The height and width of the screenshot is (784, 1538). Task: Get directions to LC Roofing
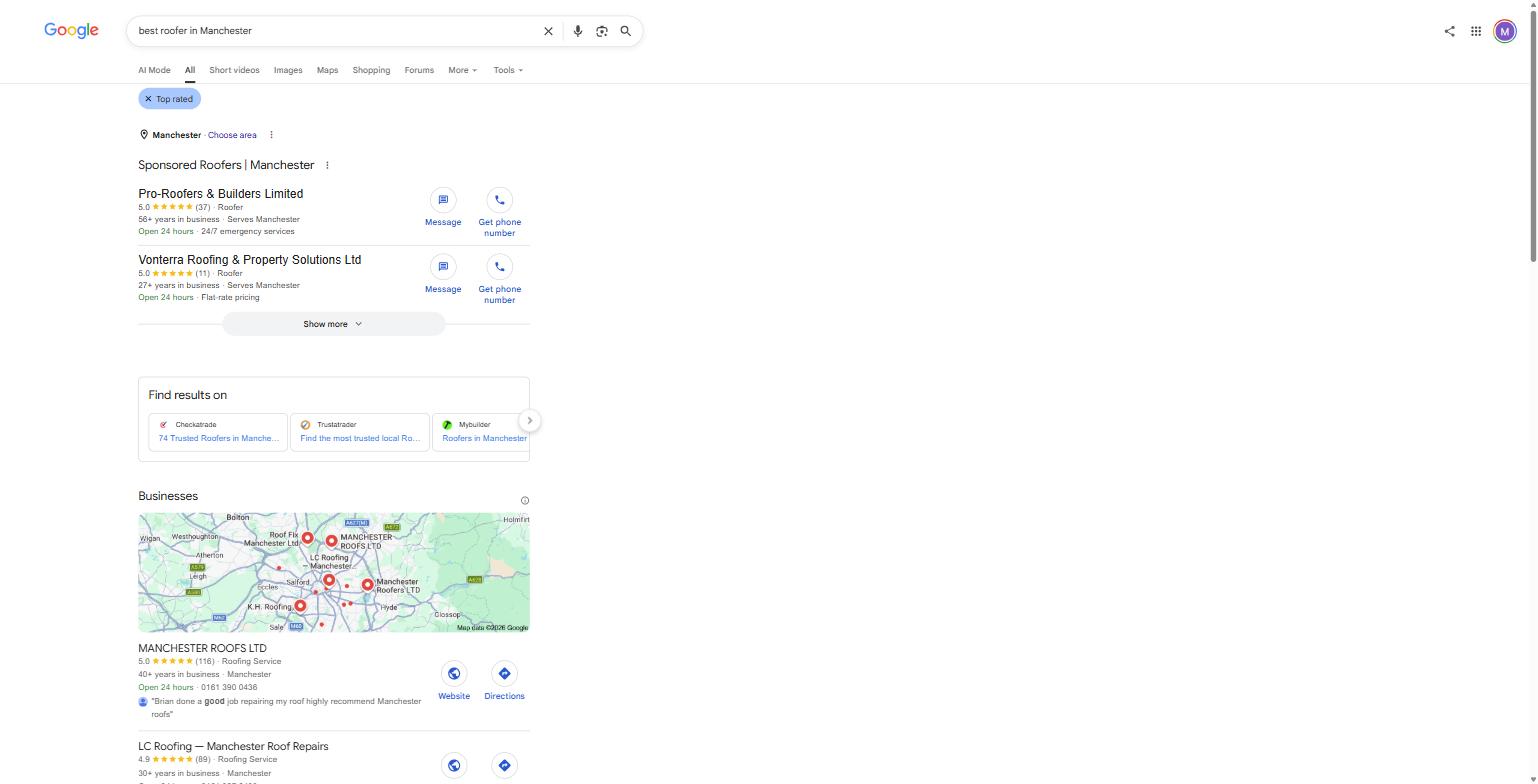(504, 765)
